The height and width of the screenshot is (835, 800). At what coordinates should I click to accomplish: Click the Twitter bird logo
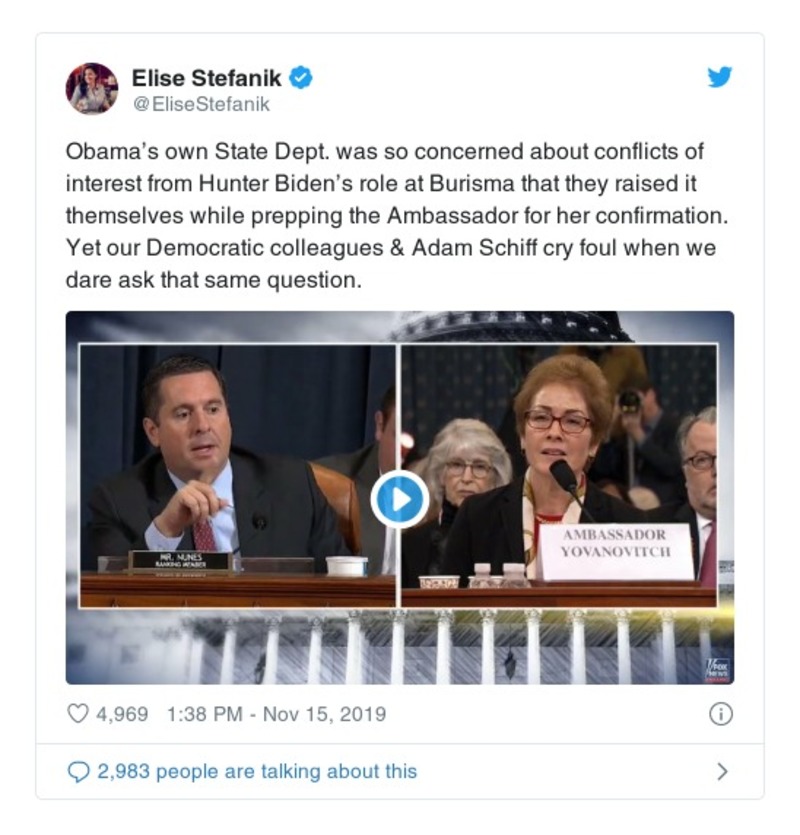720,78
